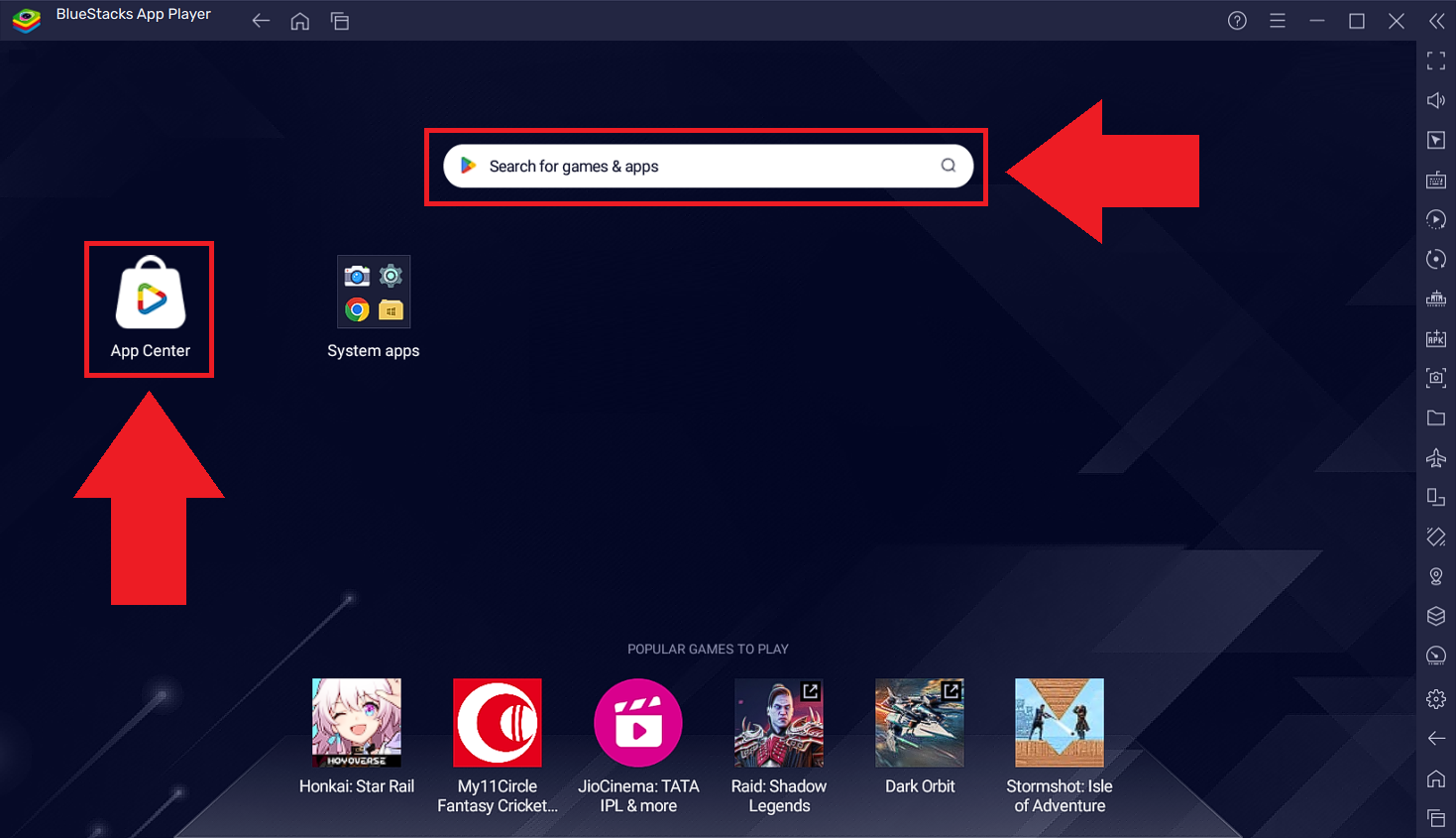
Task: Open the macro recorder icon
Action: click(x=1435, y=219)
